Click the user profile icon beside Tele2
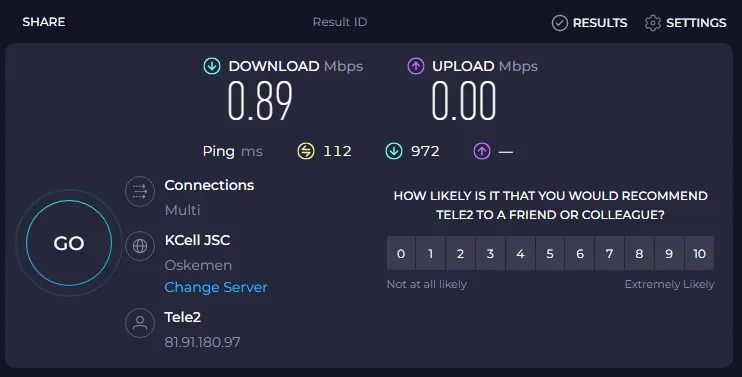742x377 pixels. (140, 323)
